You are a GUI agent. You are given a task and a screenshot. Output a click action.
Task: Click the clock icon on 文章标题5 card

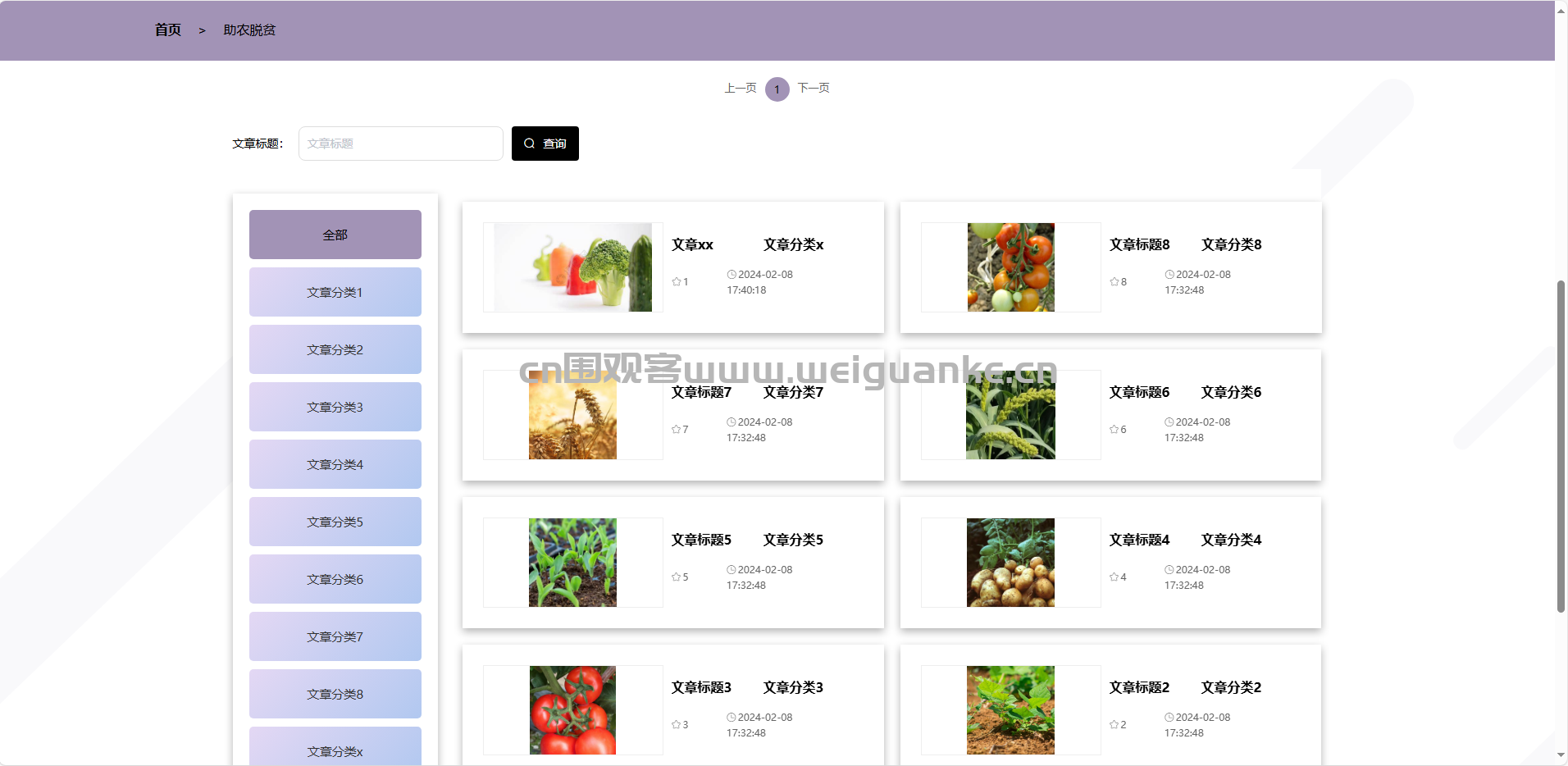tap(732, 569)
